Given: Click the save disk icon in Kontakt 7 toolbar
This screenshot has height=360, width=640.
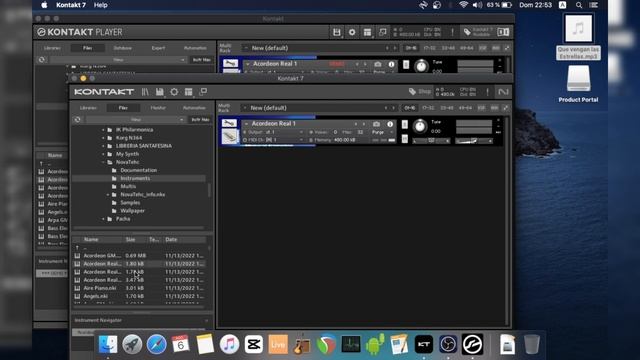Looking at the screenshot, I should pos(160,92).
